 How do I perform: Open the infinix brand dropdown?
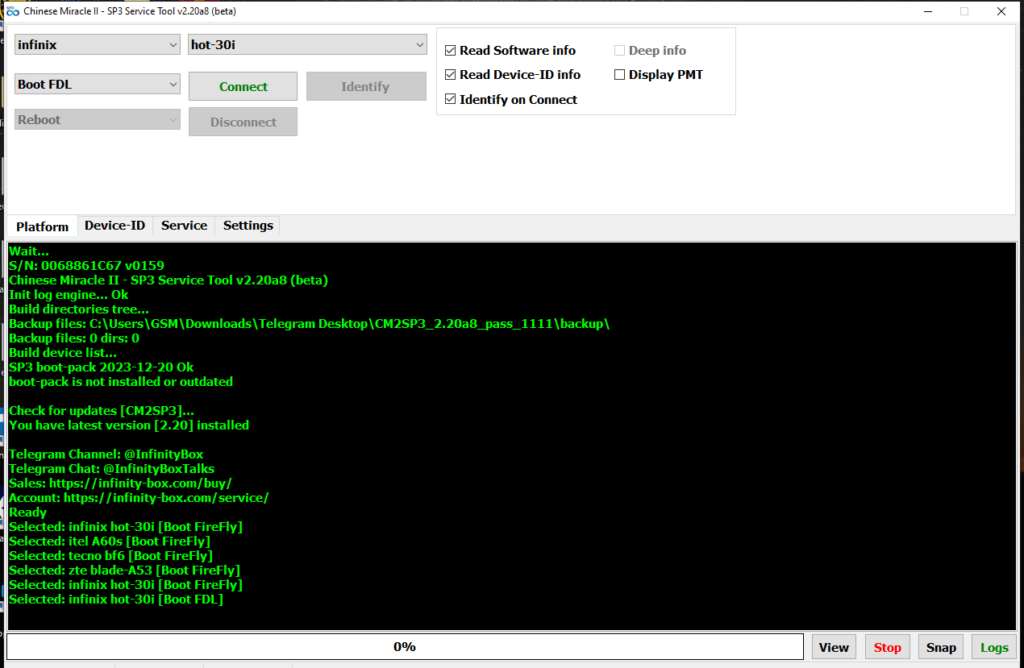click(x=97, y=45)
